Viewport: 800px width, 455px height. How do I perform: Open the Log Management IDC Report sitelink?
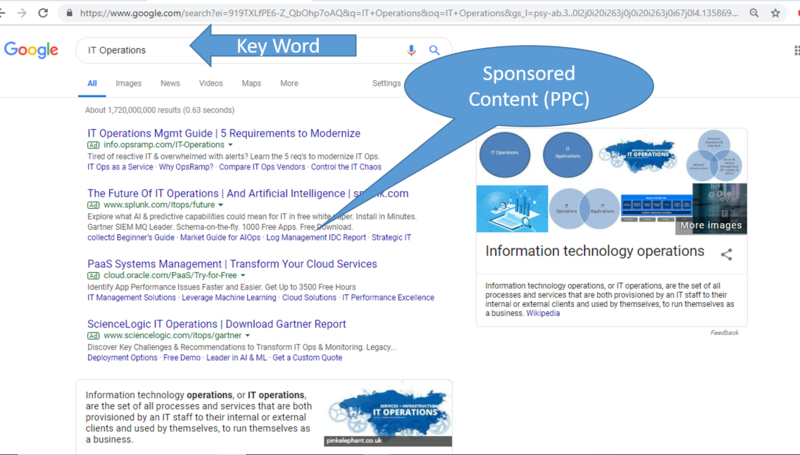coord(316,237)
